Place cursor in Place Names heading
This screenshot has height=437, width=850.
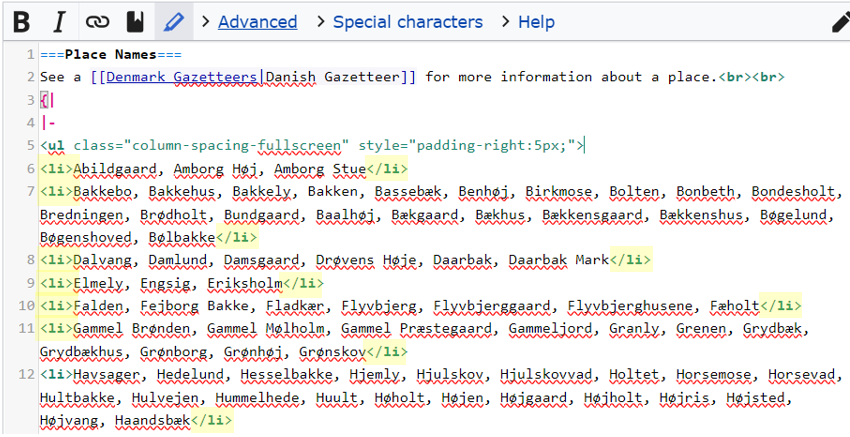coord(111,54)
